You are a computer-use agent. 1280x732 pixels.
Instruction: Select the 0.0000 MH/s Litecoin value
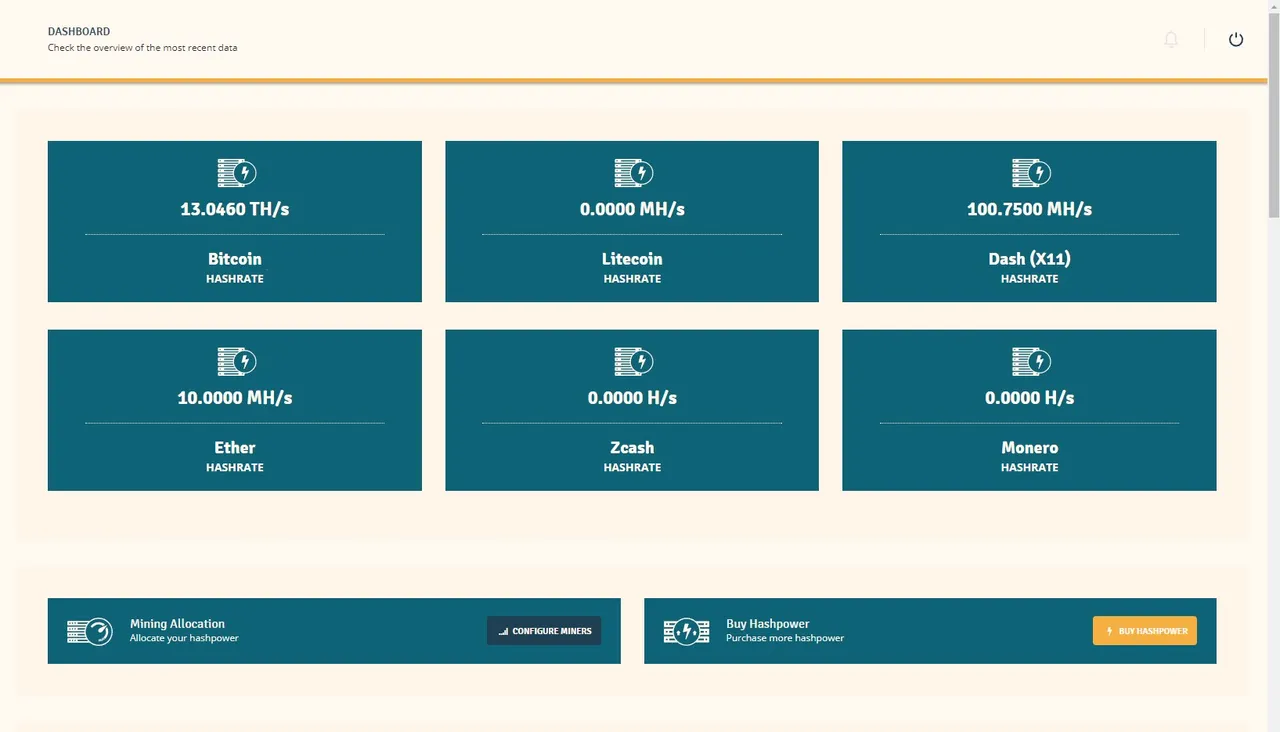coord(632,209)
